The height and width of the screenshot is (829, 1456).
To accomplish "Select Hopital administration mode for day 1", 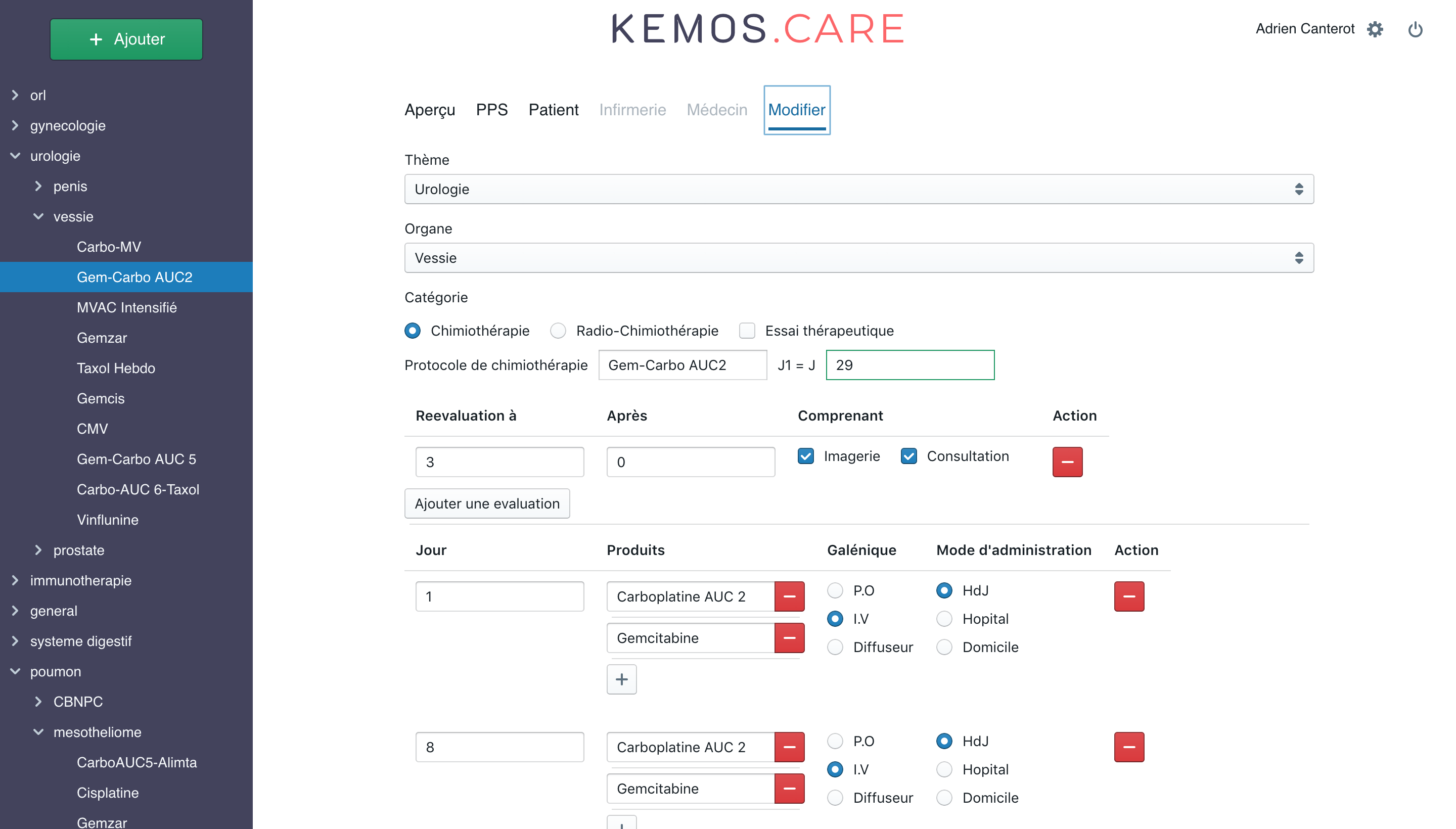I will pos(944,619).
